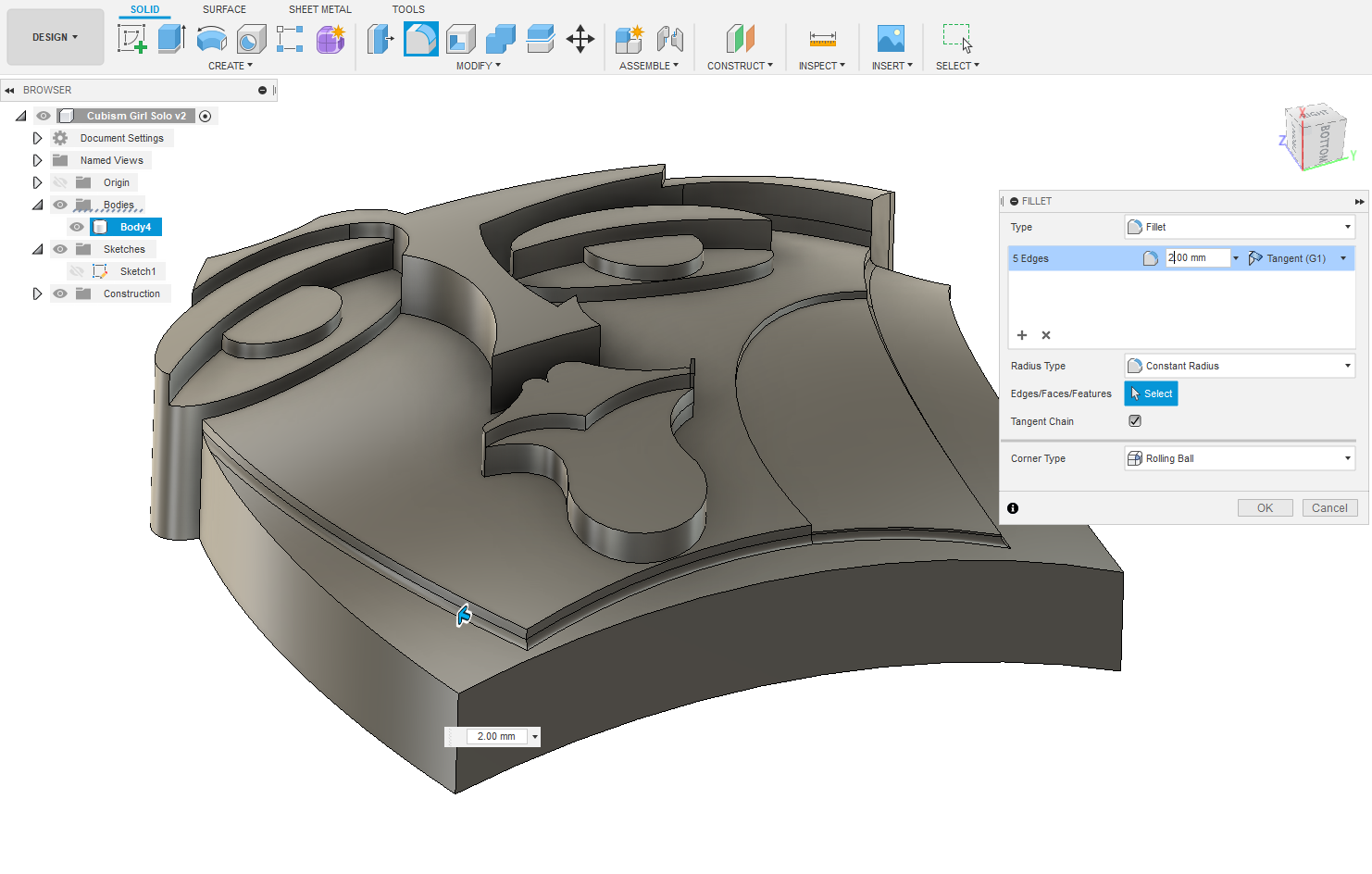This screenshot has height=874, width=1372.
Task: Open the Fillet Type dropdown
Action: coord(1240,227)
